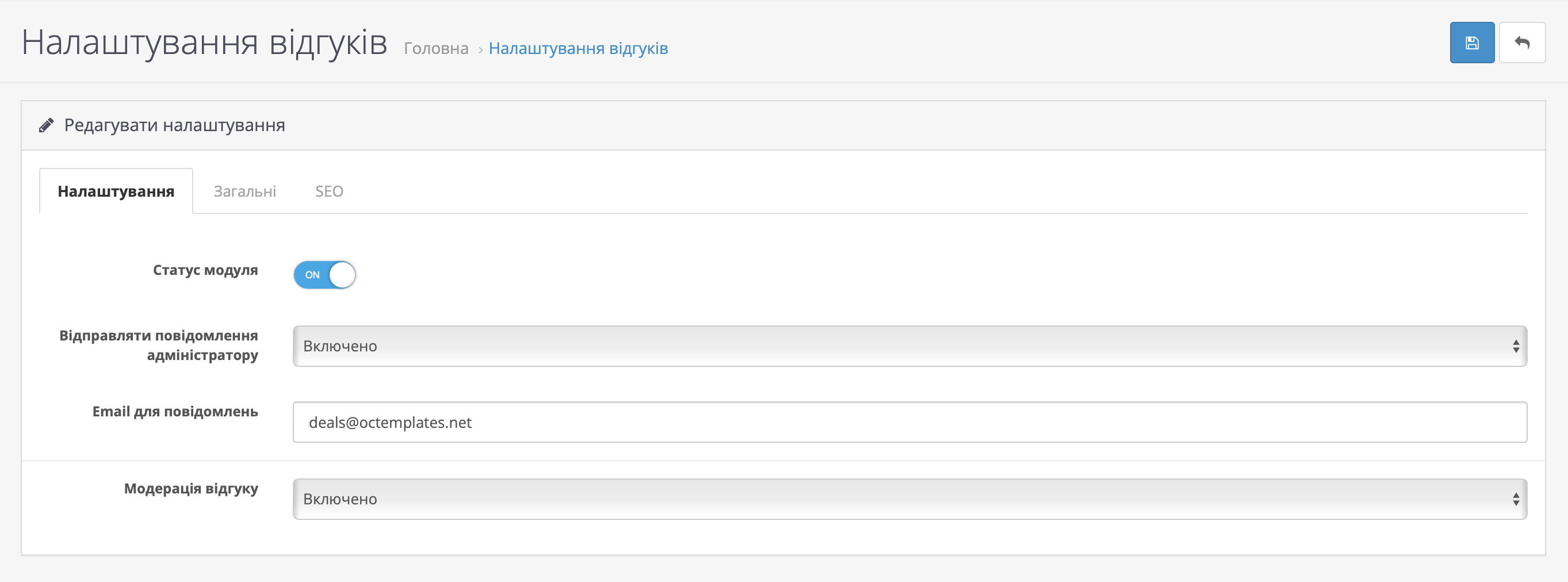Click the large Налаштування відгуків page heading
1568x582 pixels.
click(x=204, y=42)
